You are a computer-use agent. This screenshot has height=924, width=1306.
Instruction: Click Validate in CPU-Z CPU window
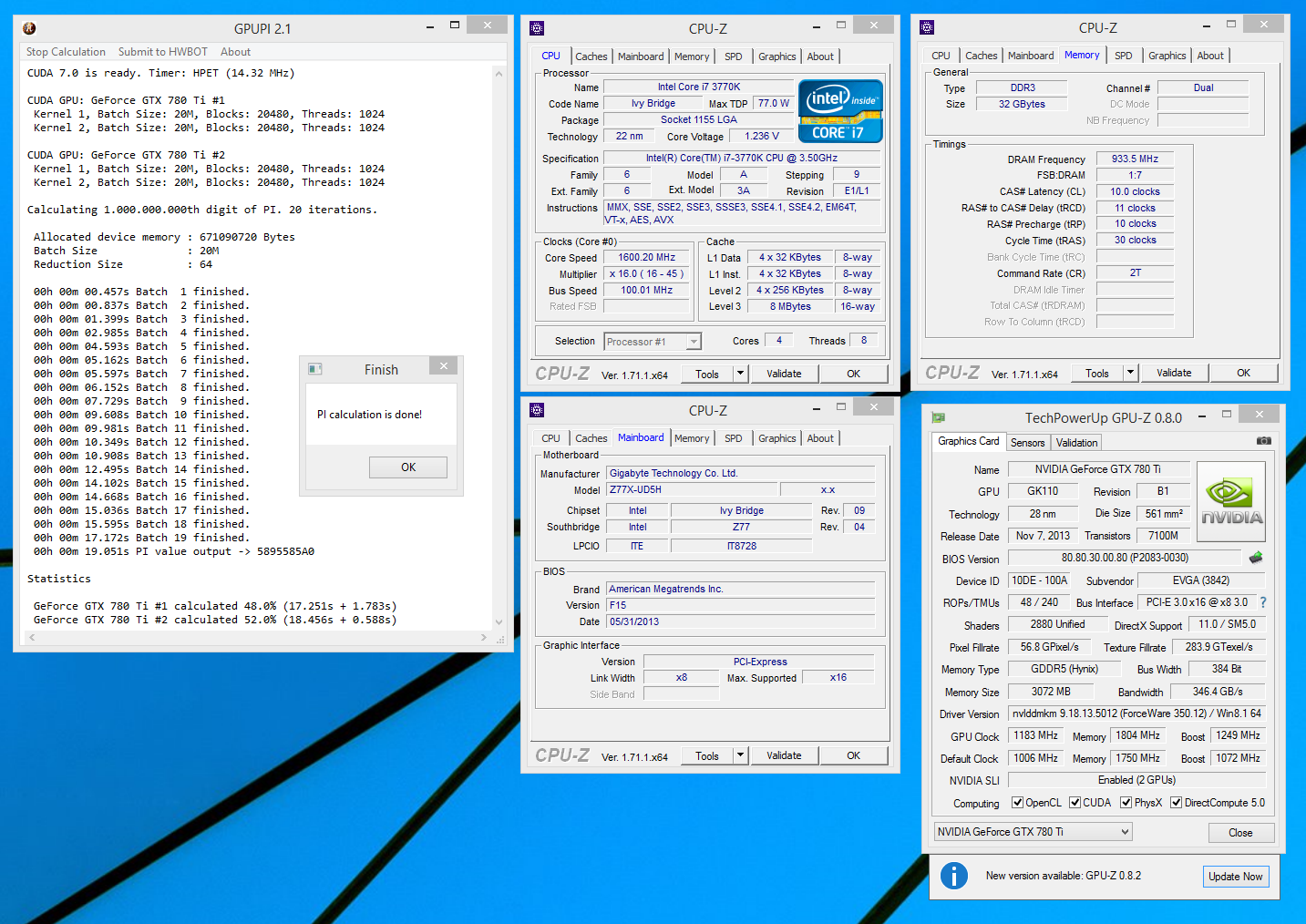(x=784, y=374)
